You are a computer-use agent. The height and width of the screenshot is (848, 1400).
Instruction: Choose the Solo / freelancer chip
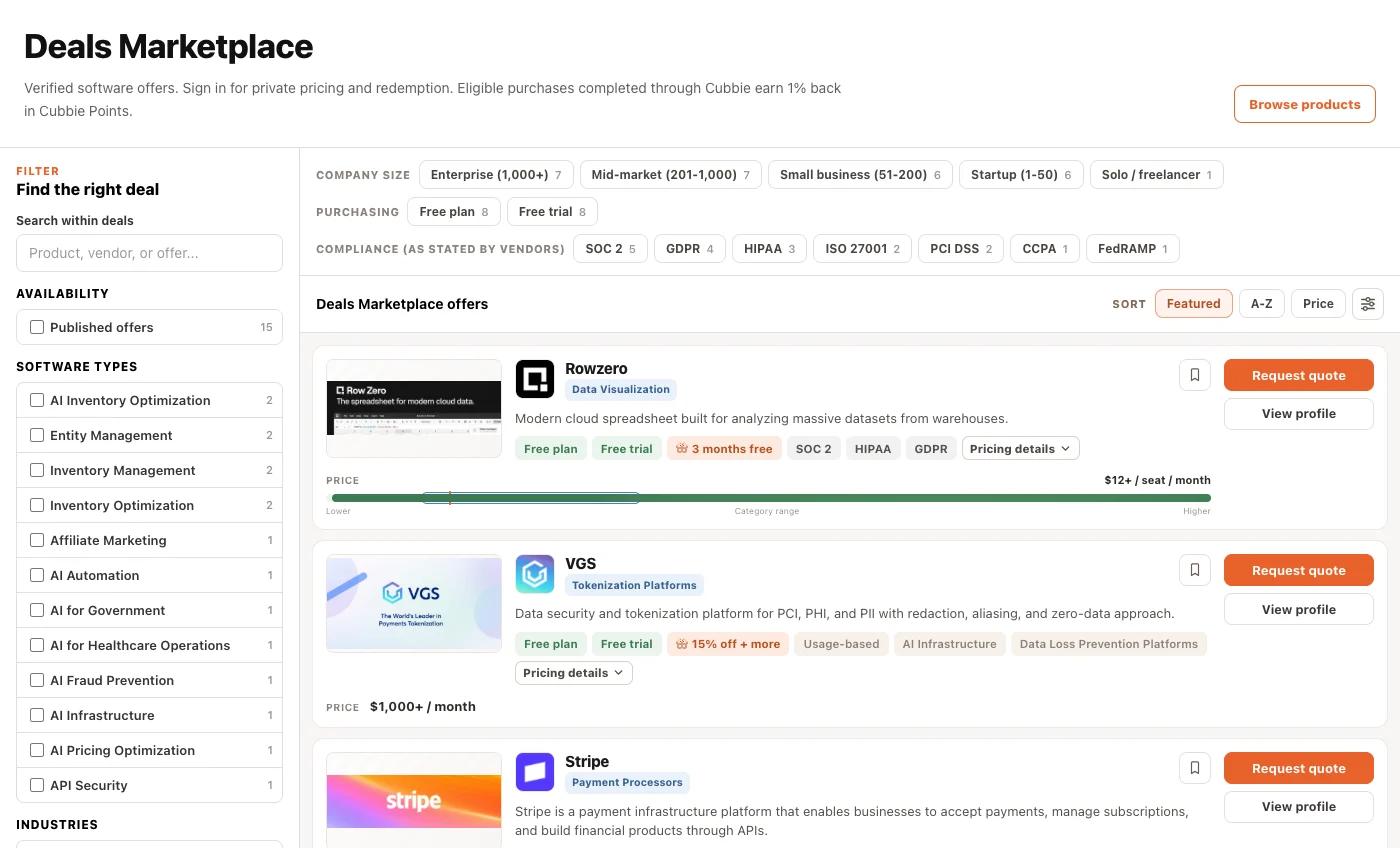pyautogui.click(x=1156, y=175)
